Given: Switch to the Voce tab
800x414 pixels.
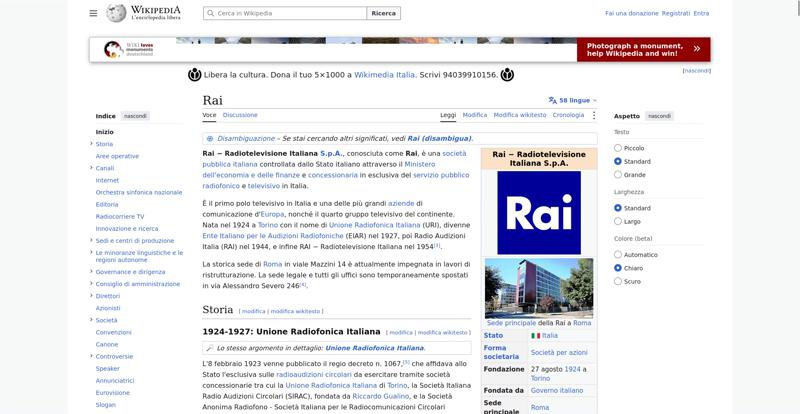Looking at the screenshot, I should tap(209, 115).
